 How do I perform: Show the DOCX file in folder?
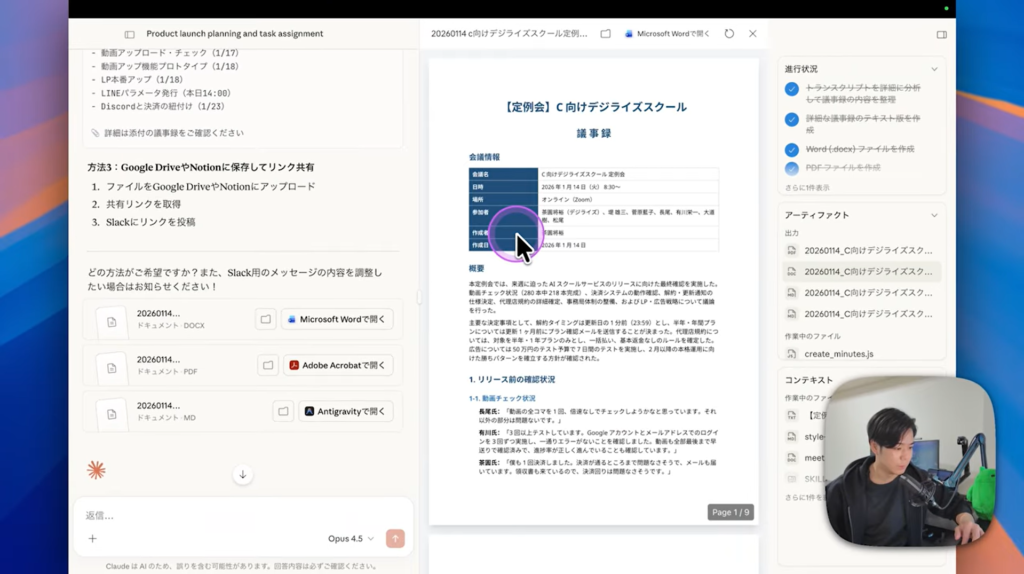[x=266, y=319]
